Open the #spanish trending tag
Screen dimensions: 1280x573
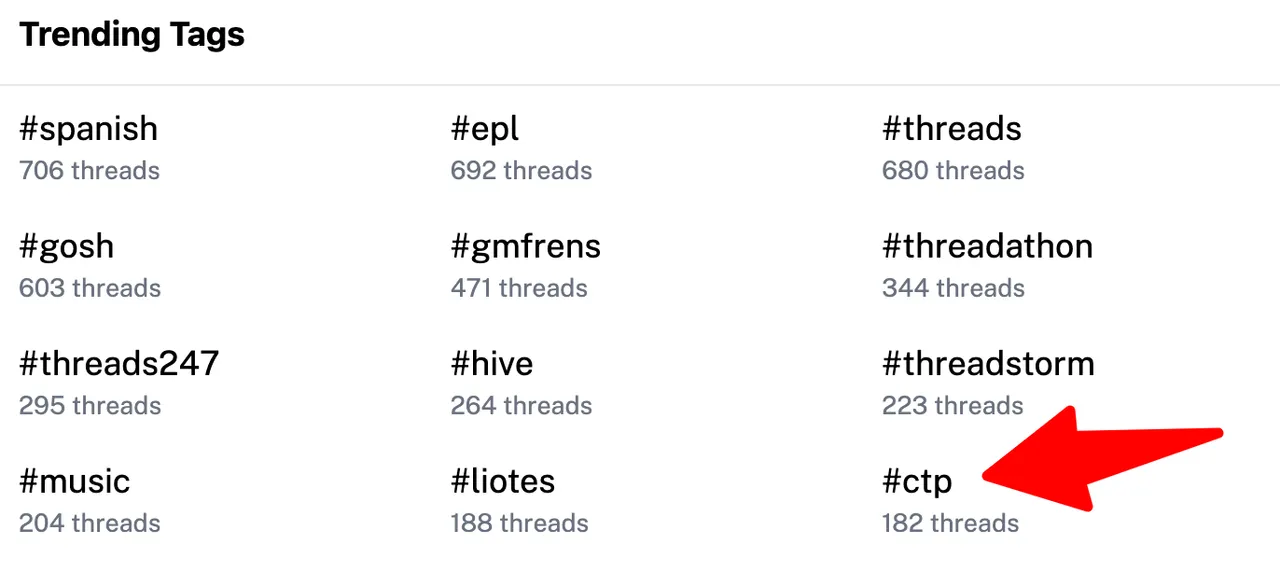coord(88,130)
